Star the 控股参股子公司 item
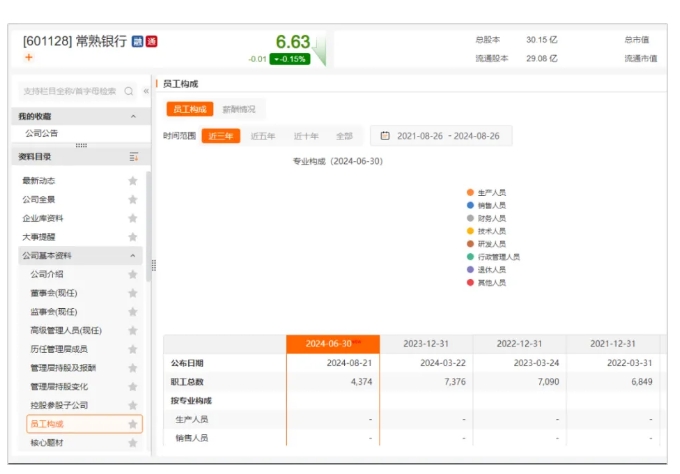Image resolution: width=680 pixels, height=474 pixels. tap(133, 405)
